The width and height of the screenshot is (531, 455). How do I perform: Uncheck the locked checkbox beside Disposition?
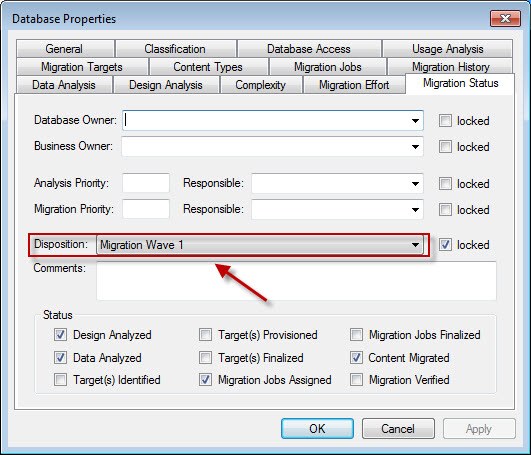click(445, 244)
